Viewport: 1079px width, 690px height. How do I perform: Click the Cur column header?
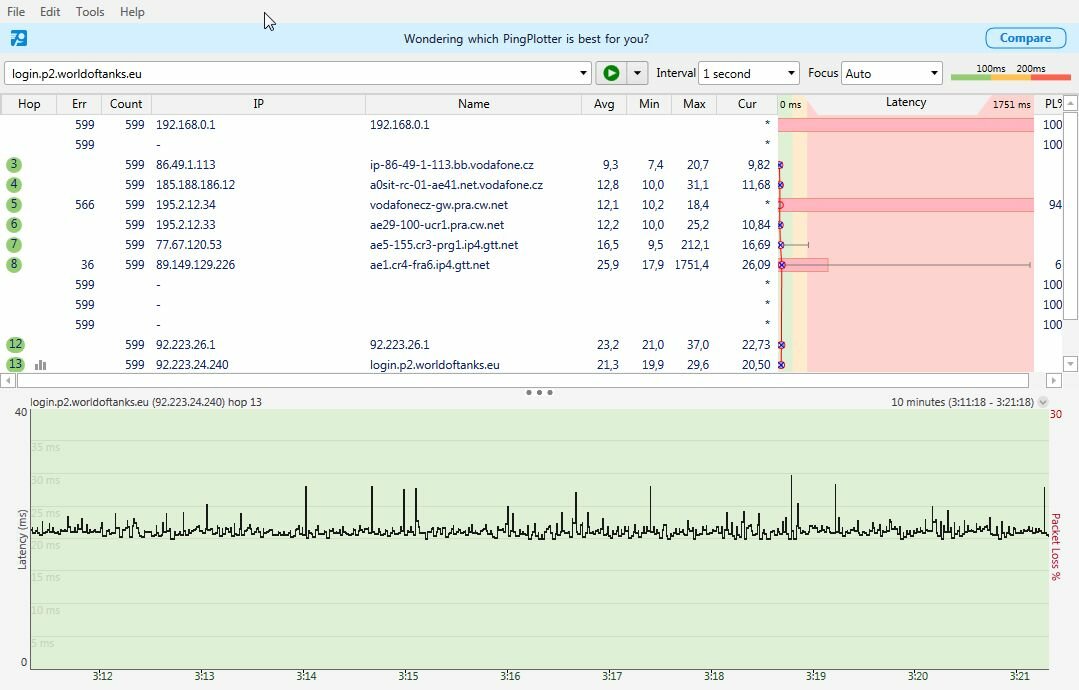tap(747, 104)
